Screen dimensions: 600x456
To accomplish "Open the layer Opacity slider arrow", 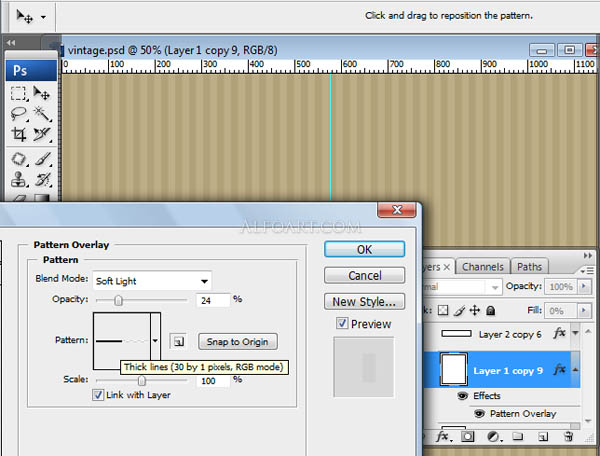I will (584, 286).
